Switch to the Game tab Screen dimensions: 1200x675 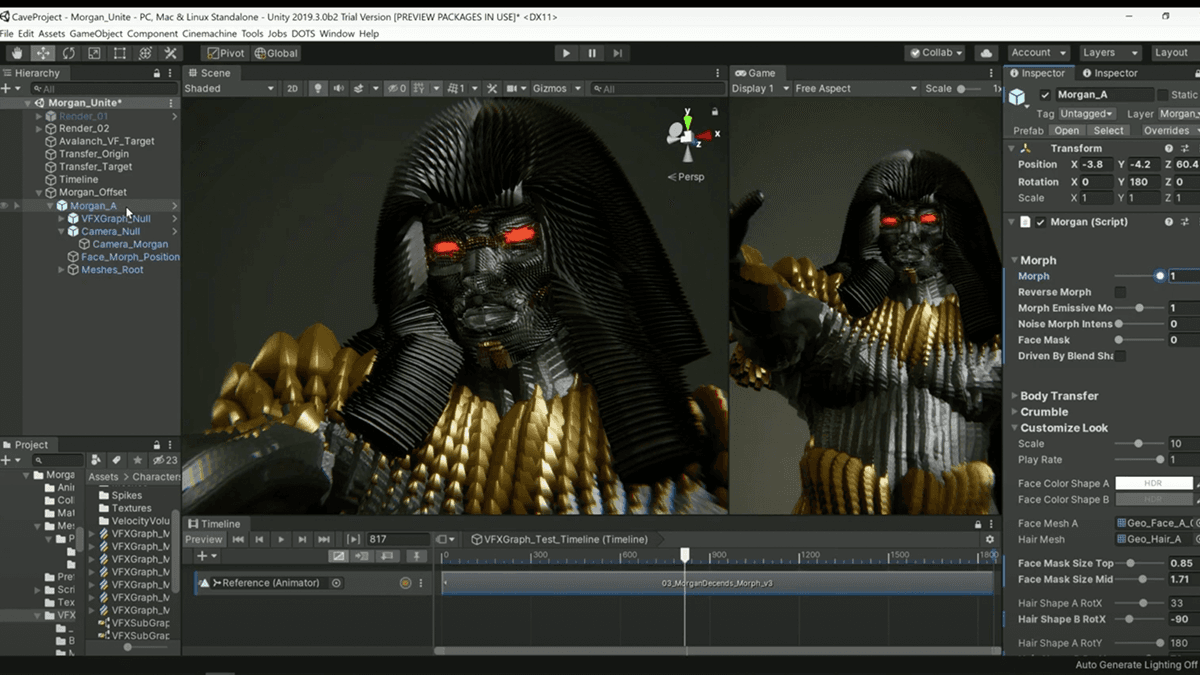(x=765, y=72)
